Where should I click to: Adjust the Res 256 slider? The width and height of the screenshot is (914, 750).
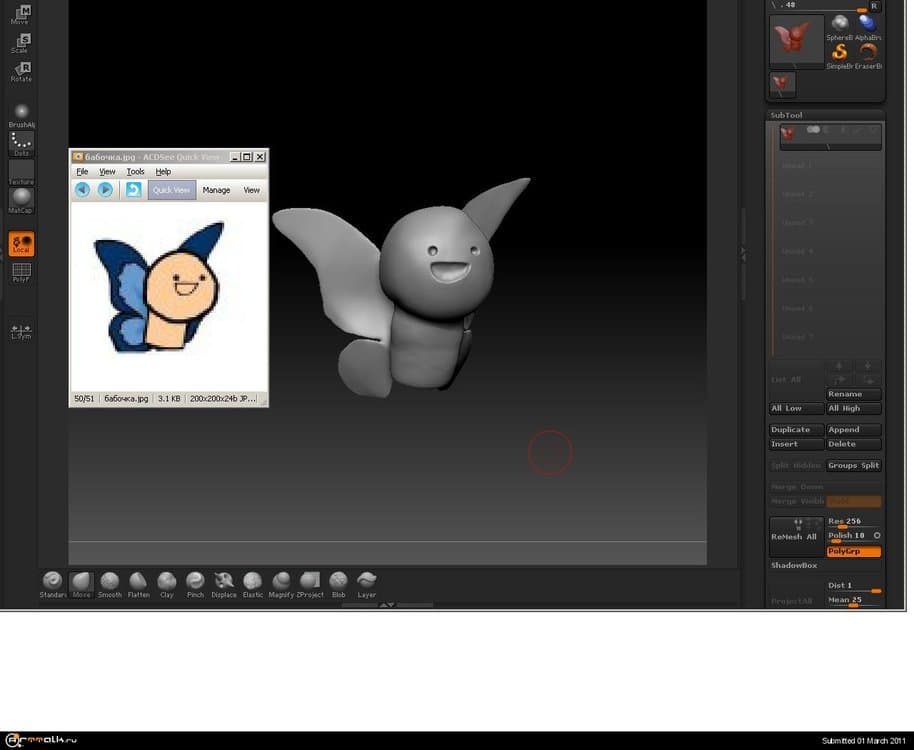click(x=854, y=522)
